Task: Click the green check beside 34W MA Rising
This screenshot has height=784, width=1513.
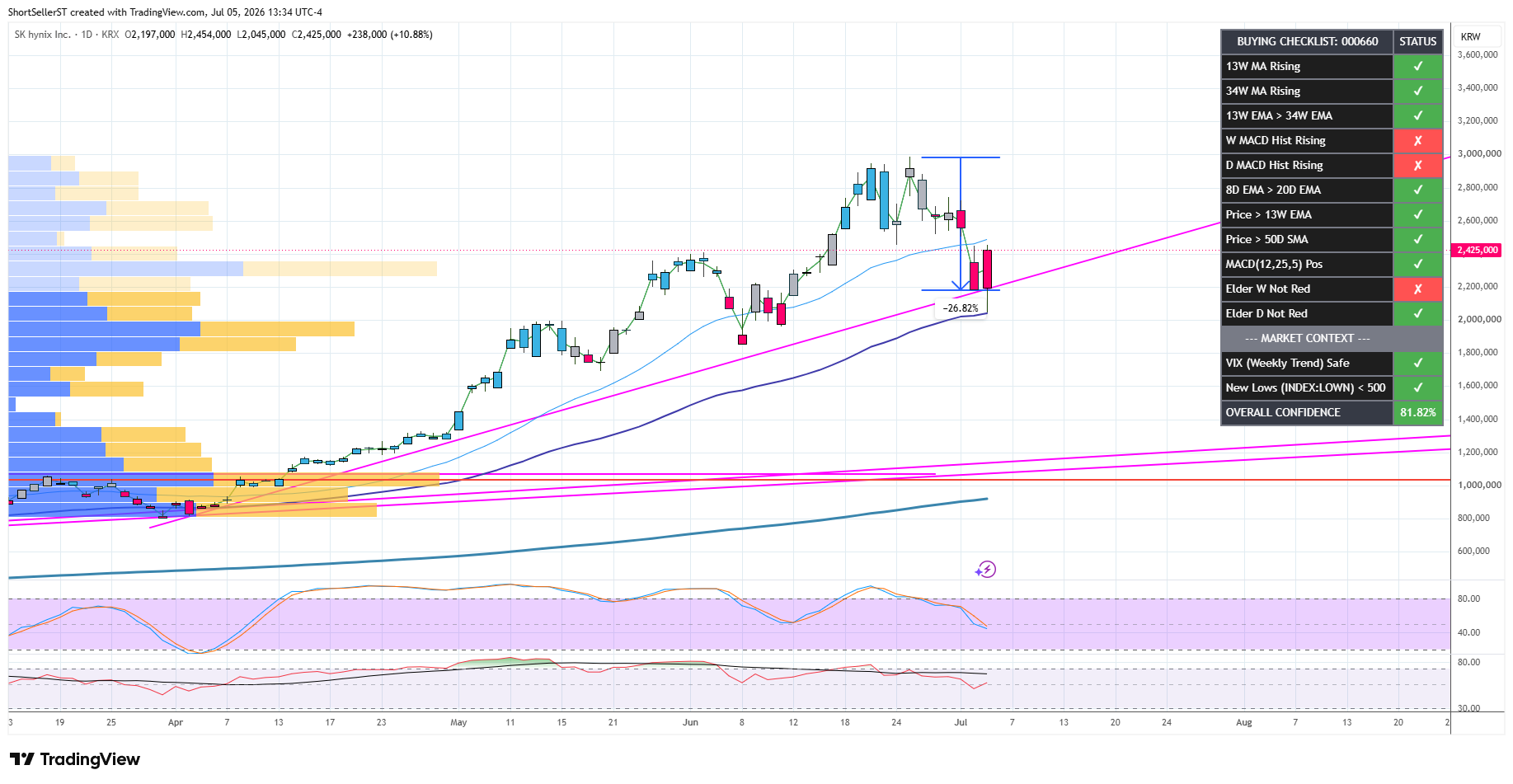Action: tap(1418, 91)
